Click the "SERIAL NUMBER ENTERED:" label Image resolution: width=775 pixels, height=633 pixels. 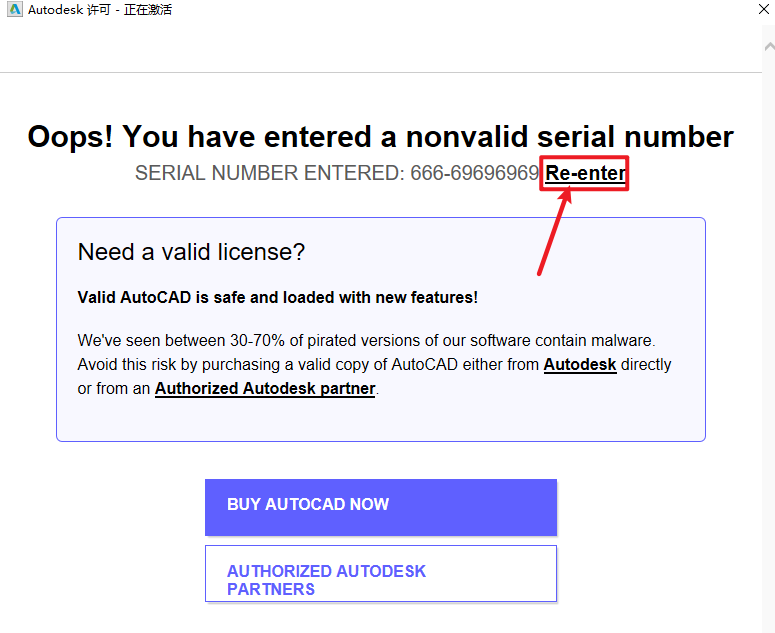(270, 174)
